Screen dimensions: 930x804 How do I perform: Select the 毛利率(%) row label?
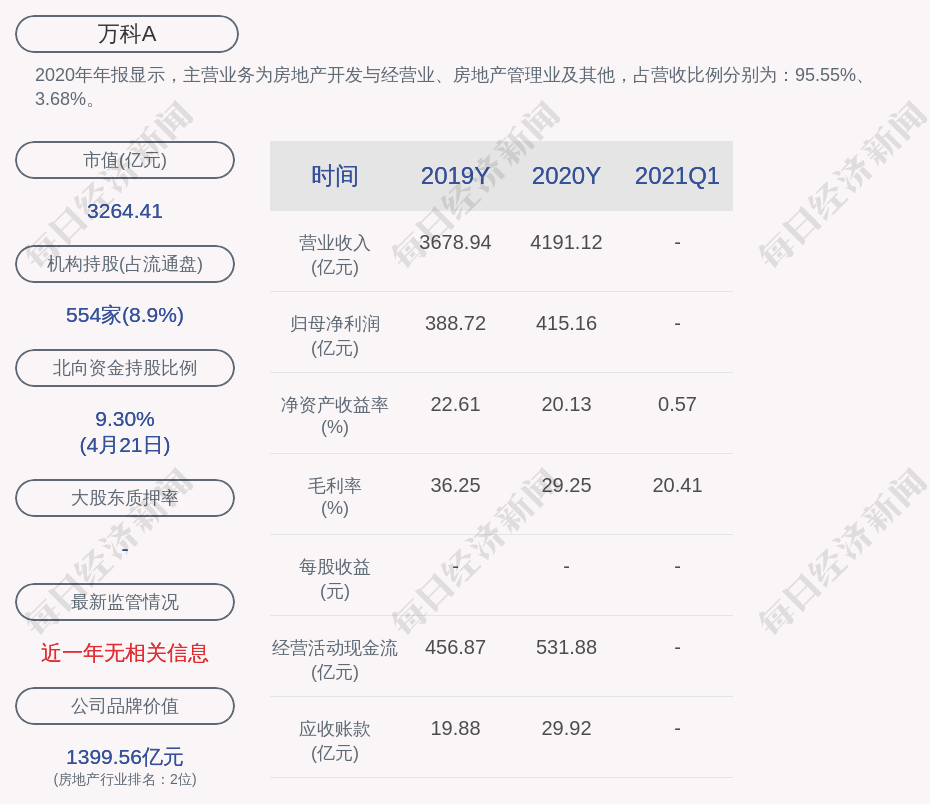pyautogui.click(x=335, y=497)
